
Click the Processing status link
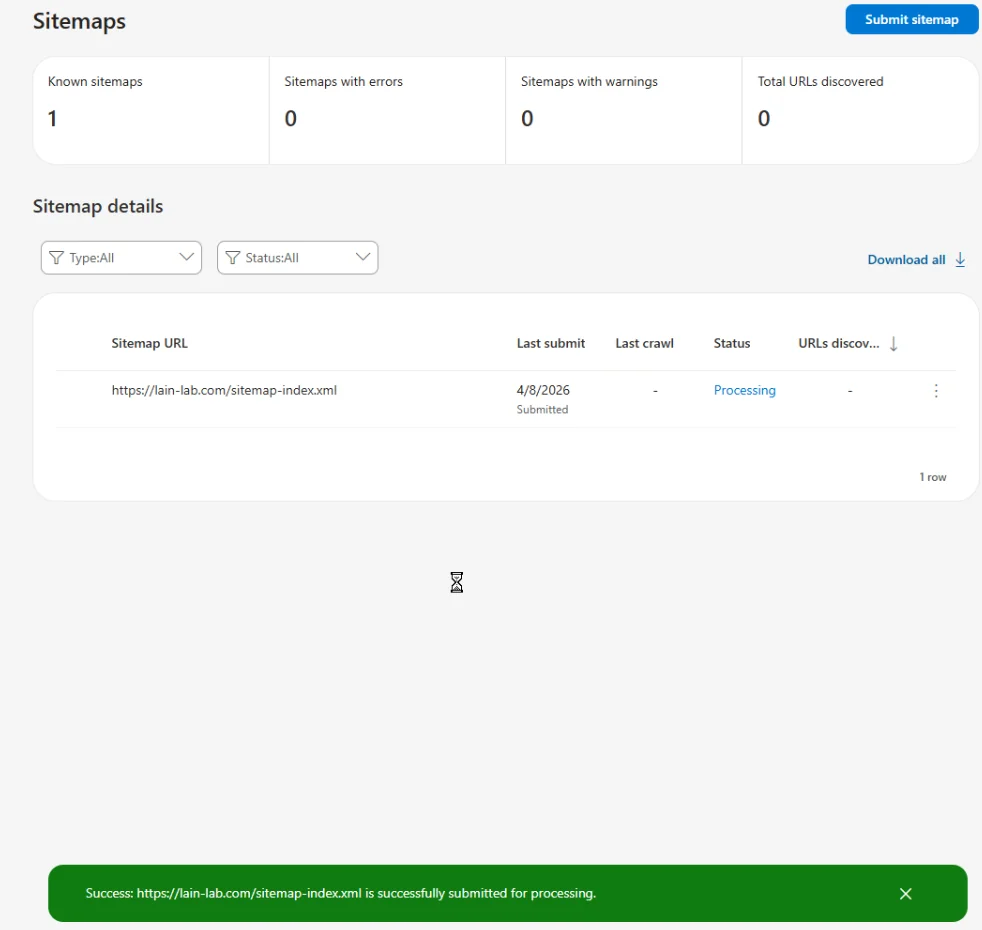[744, 391]
